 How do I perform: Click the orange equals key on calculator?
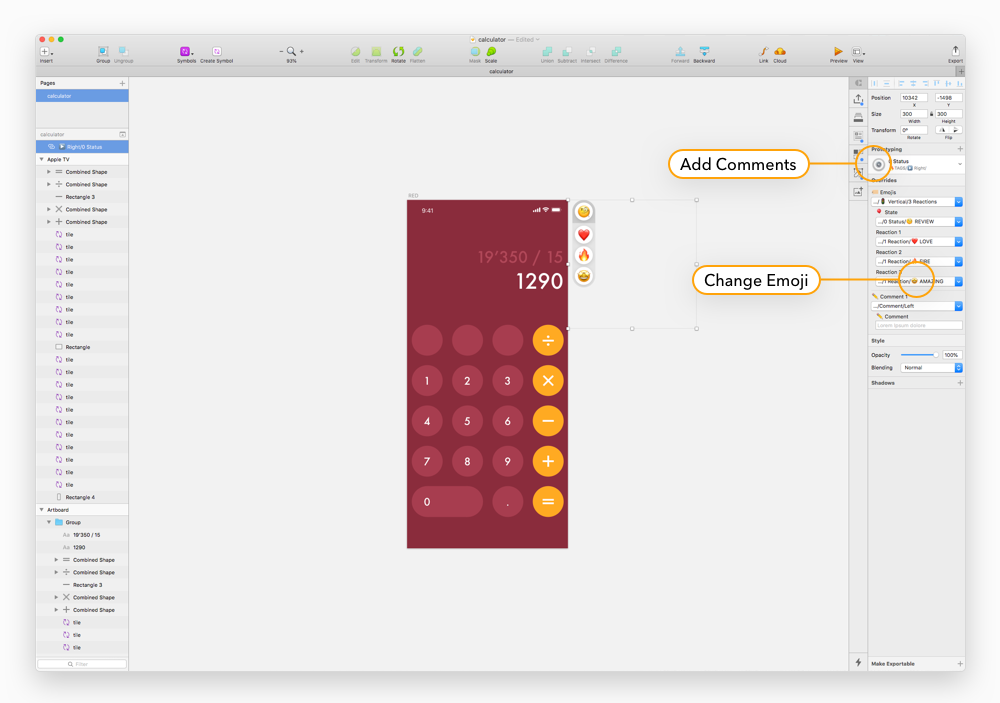pyautogui.click(x=548, y=501)
